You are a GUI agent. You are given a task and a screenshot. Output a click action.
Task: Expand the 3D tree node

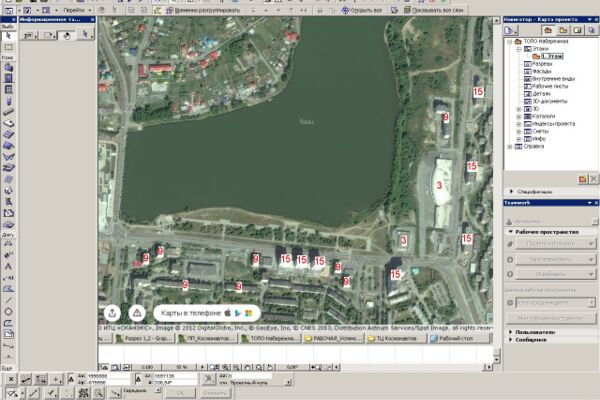[x=518, y=109]
